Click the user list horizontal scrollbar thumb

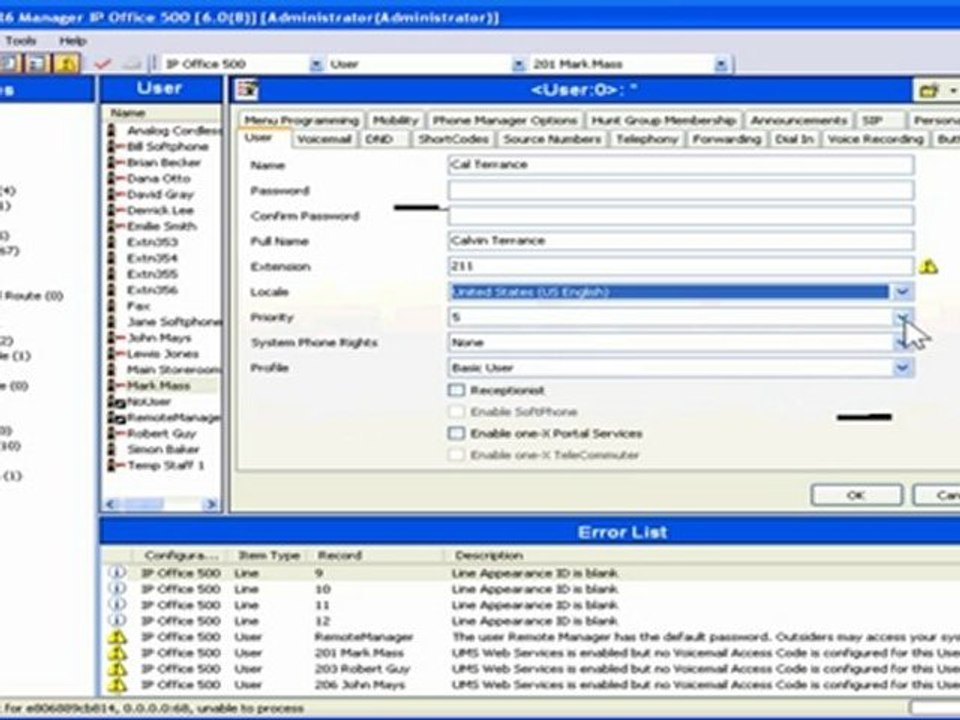(x=144, y=504)
